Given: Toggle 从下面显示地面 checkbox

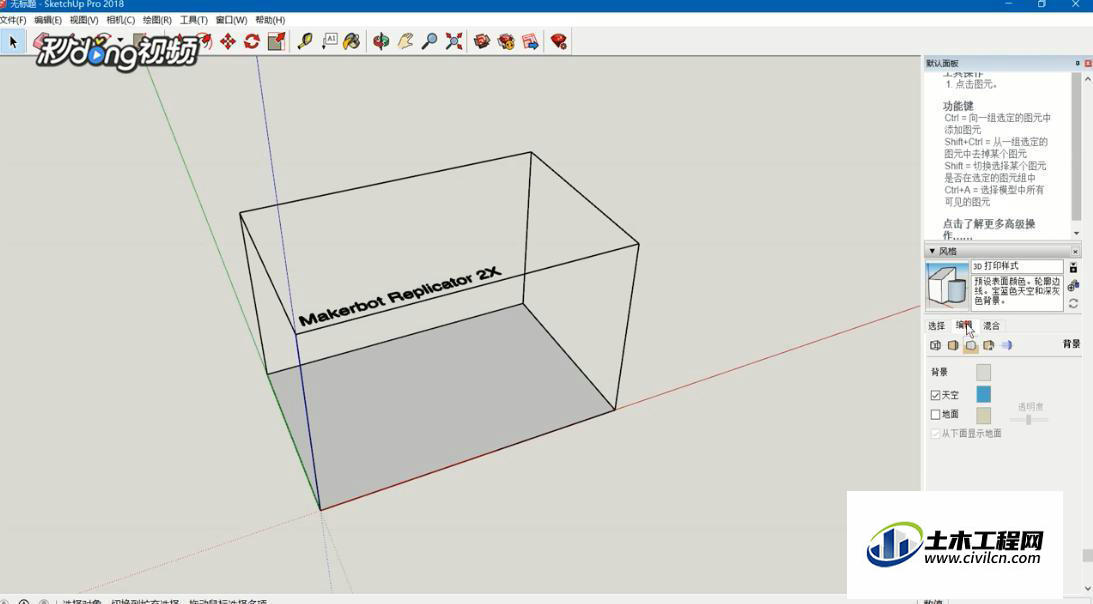Looking at the screenshot, I should [935, 434].
